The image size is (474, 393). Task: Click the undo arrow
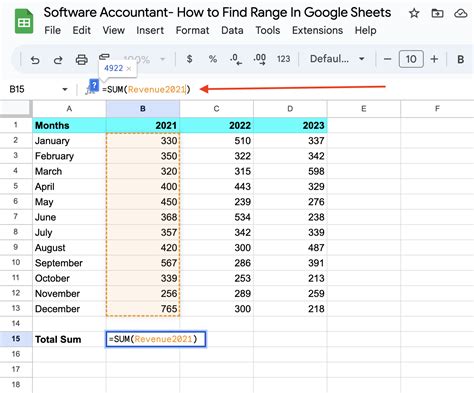coord(35,60)
